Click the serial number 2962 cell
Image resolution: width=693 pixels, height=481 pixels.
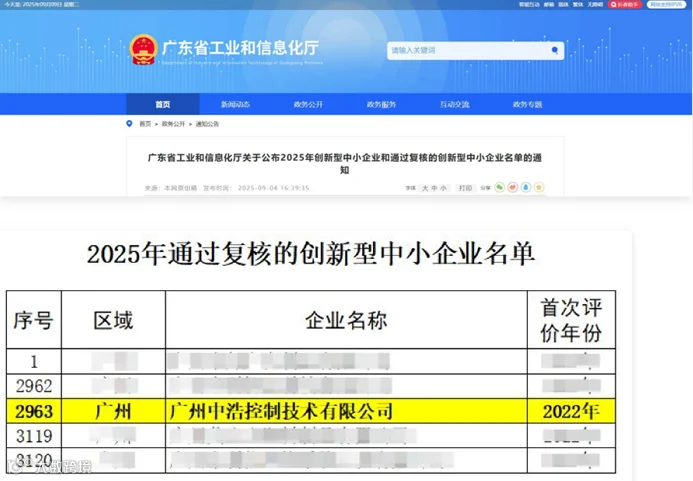pos(34,386)
